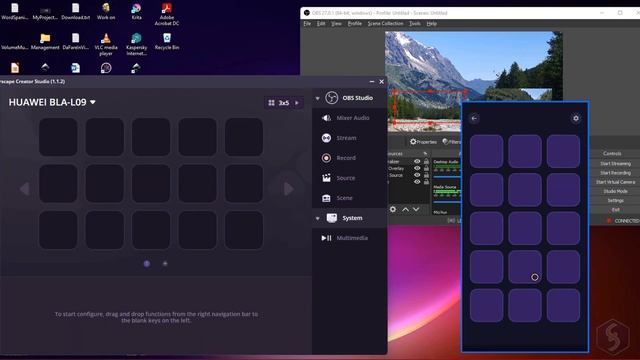Select the DaFareInVi... file on desktop
This screenshot has width=640, height=360.
coord(76,41)
